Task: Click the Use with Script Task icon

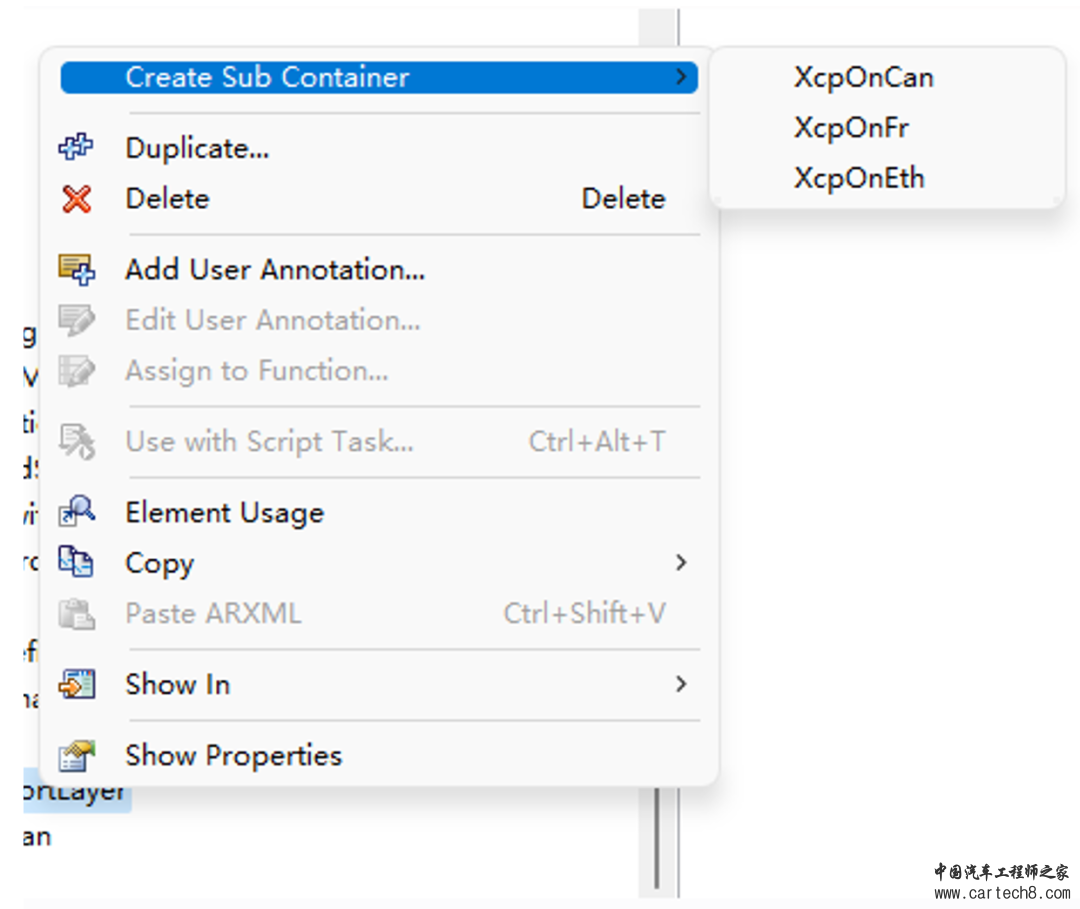Action: (x=76, y=441)
